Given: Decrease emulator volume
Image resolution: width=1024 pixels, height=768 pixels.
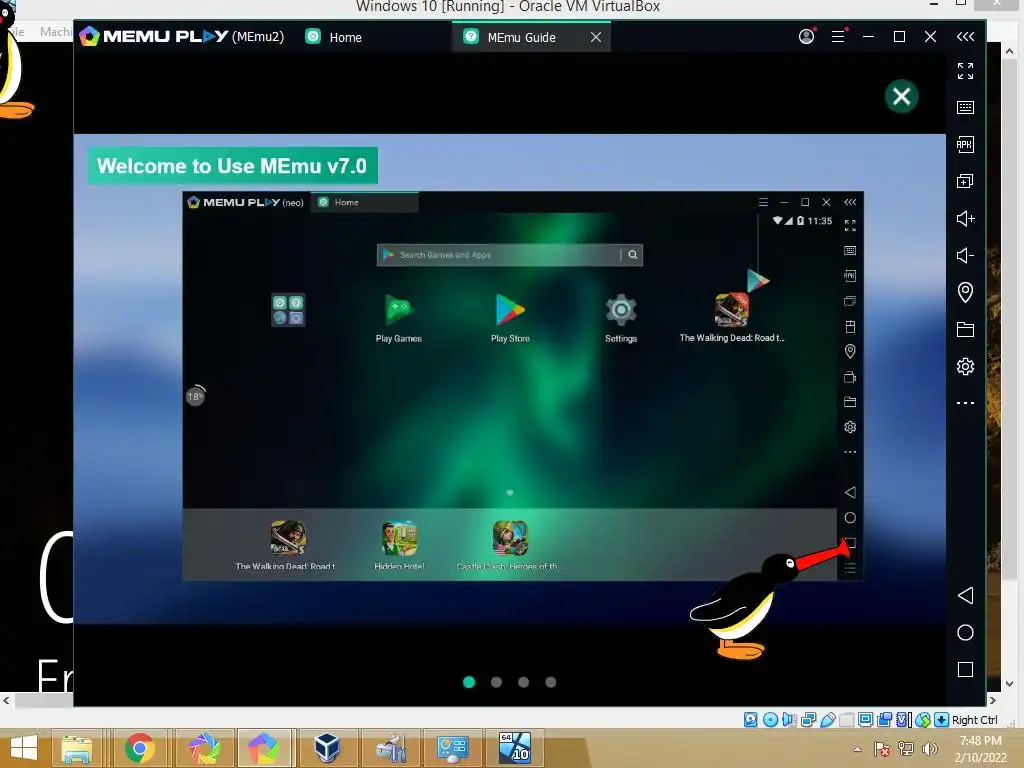Looking at the screenshot, I should [x=965, y=255].
